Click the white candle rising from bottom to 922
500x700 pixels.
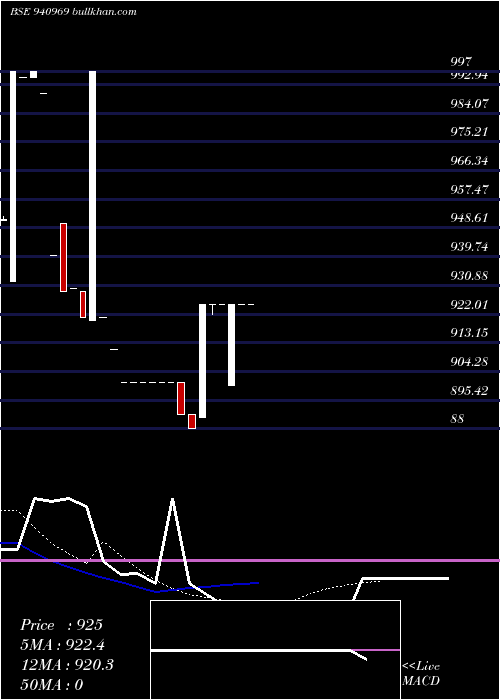[x=203, y=361]
